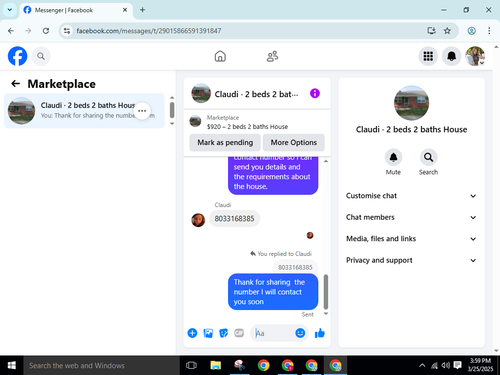Open Facebook notifications bell
500x375 pixels.
[451, 56]
